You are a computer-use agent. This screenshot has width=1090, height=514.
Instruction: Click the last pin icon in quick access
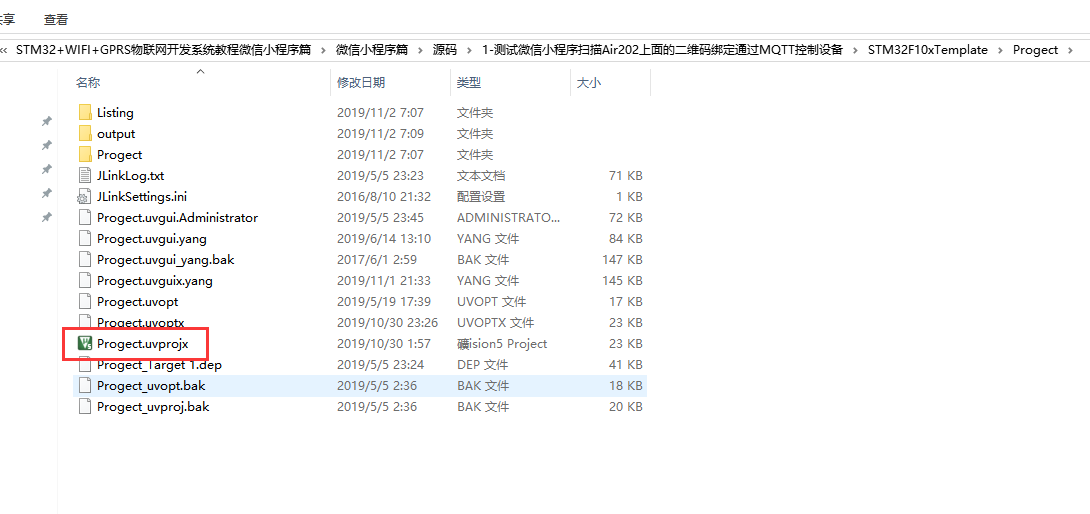point(47,218)
